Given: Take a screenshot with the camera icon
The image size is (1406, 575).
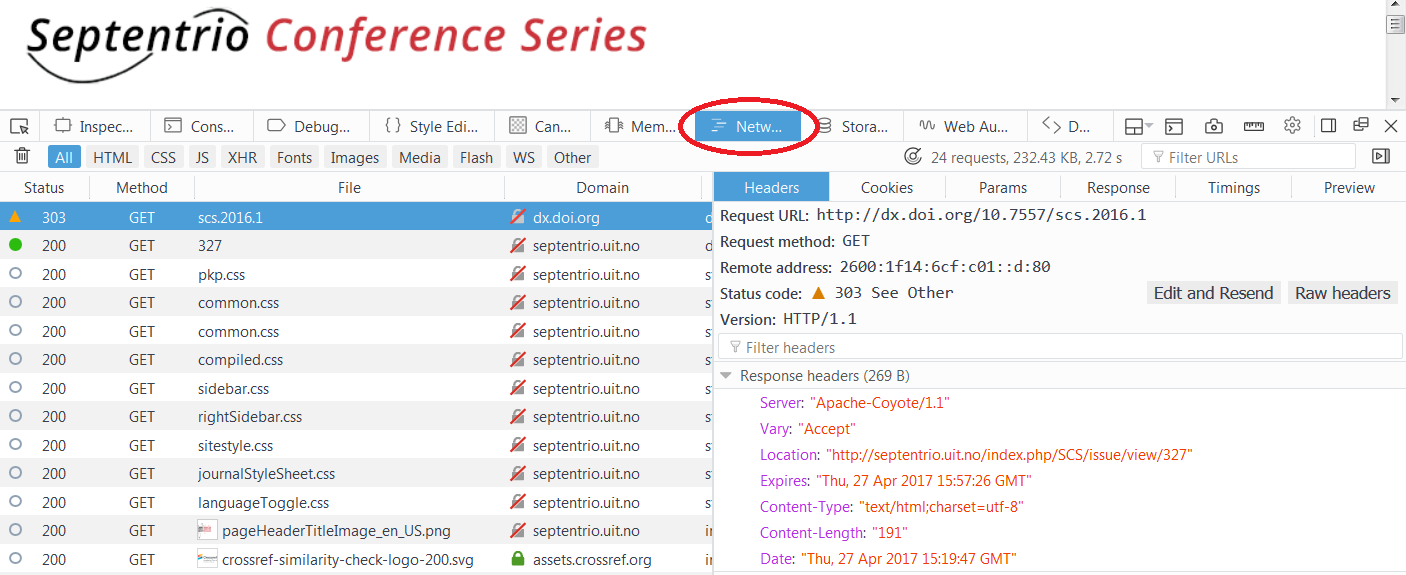Looking at the screenshot, I should pyautogui.click(x=1213, y=126).
